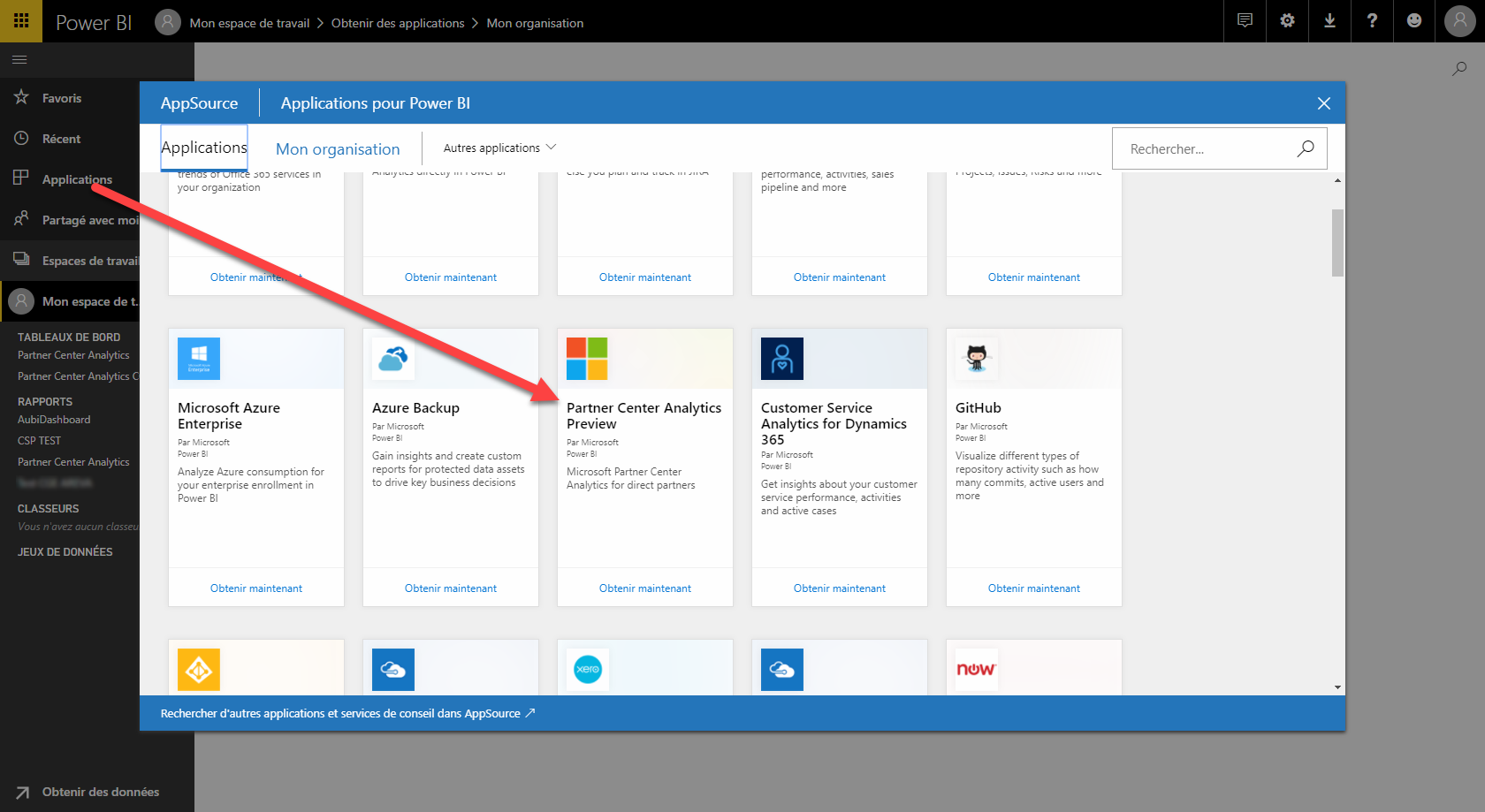Click Obtenir des applications breadcrumb
This screenshot has width=1485, height=812.
[398, 23]
